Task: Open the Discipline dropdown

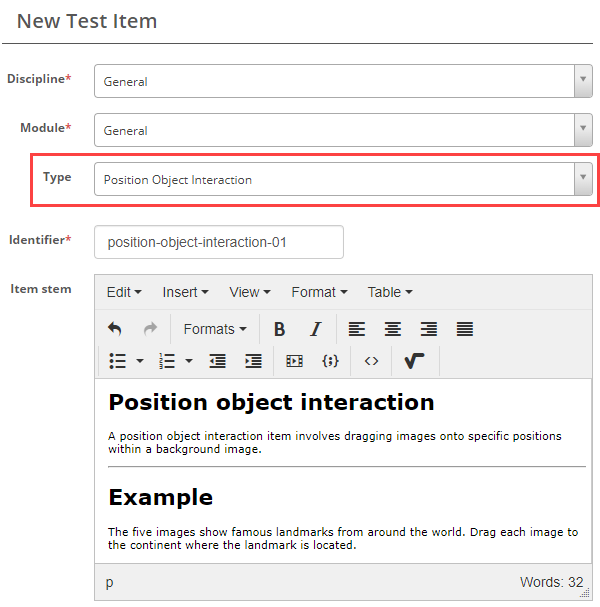Action: [x=343, y=82]
